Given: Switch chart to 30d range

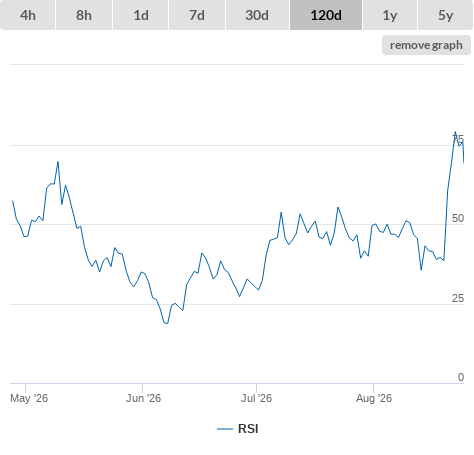Looking at the screenshot, I should click(257, 15).
